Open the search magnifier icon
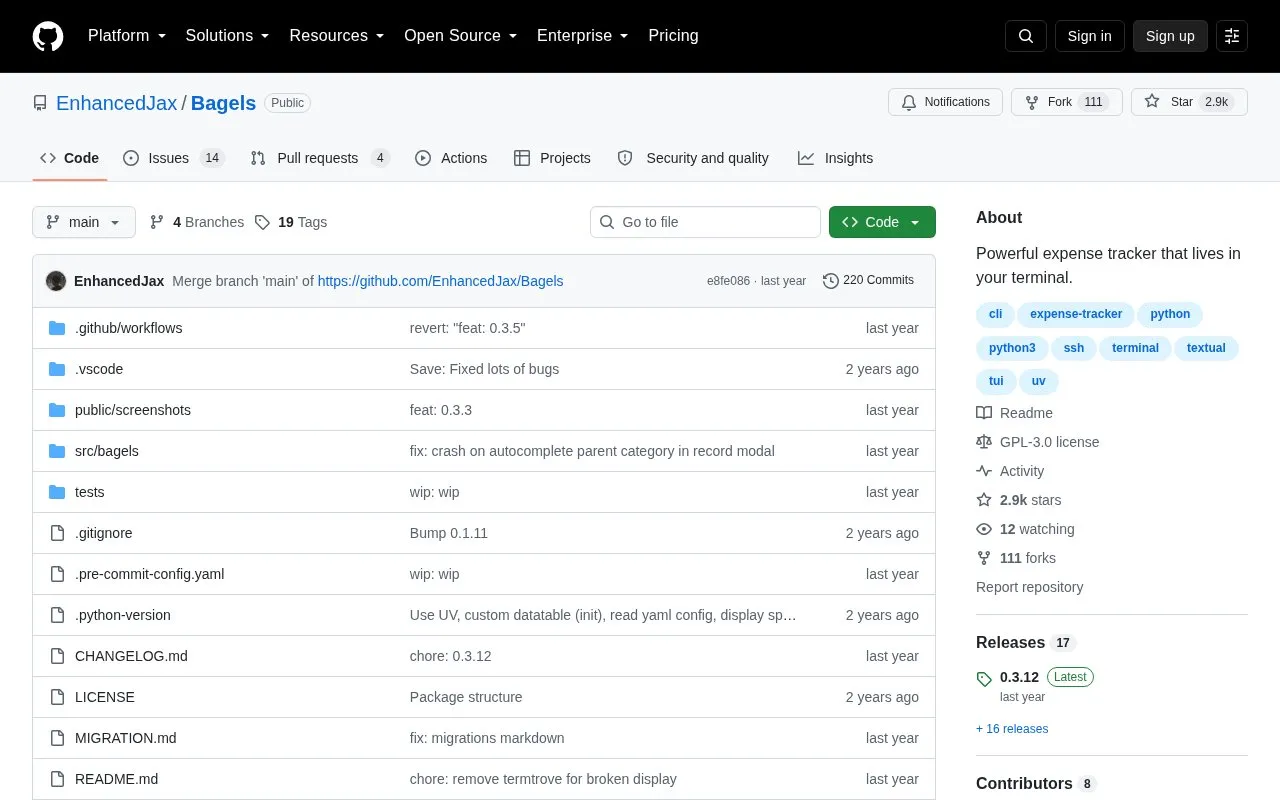This screenshot has width=1280, height=800. [x=1026, y=36]
